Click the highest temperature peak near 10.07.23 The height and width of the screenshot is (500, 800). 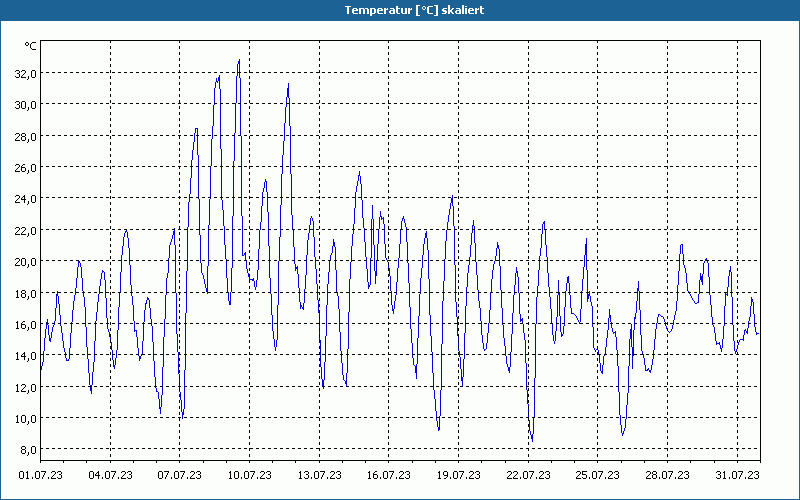pos(239,61)
